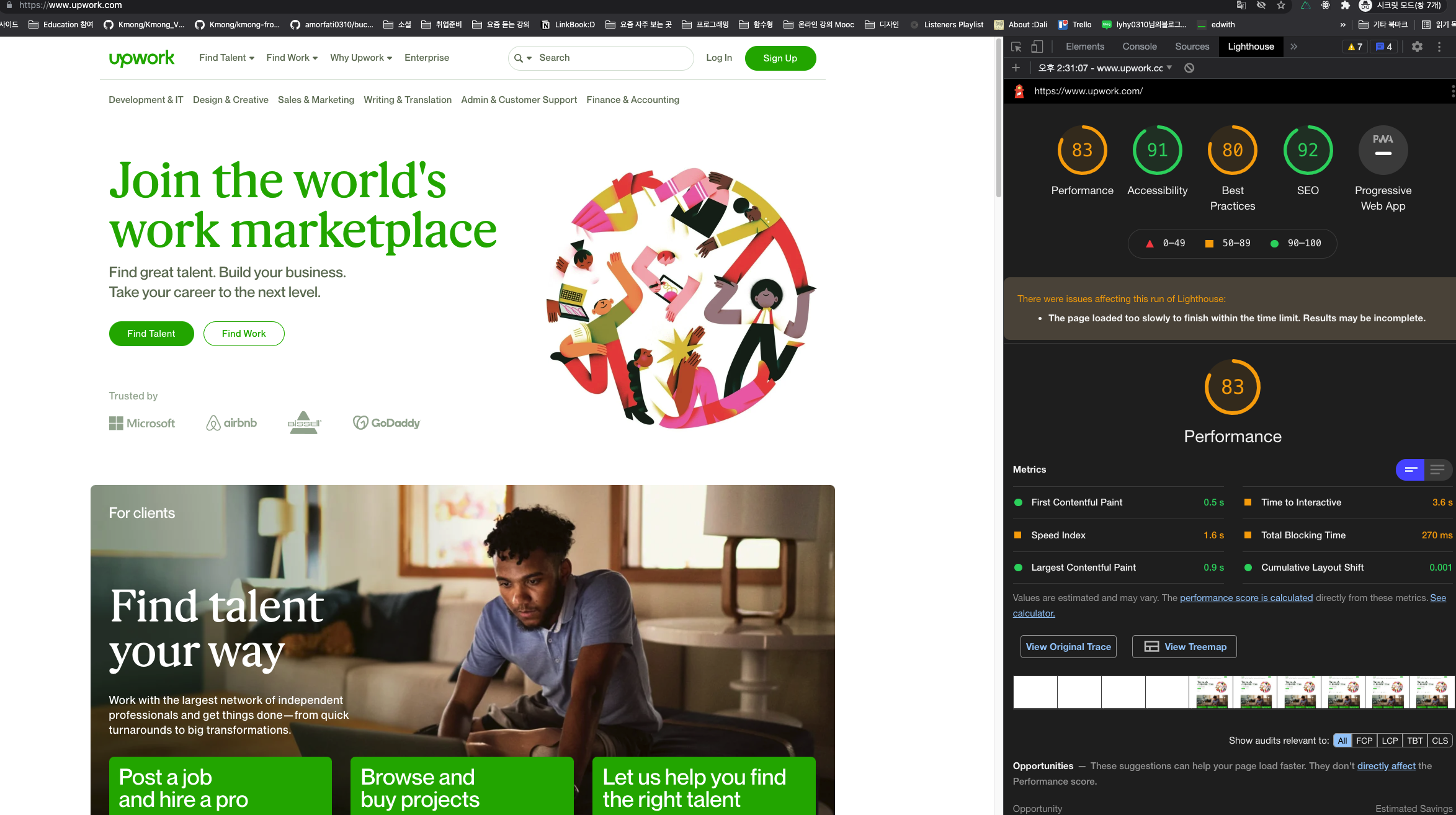Image resolution: width=1456 pixels, height=815 pixels.
Task: Switch to the Console tab
Action: pos(1139,47)
